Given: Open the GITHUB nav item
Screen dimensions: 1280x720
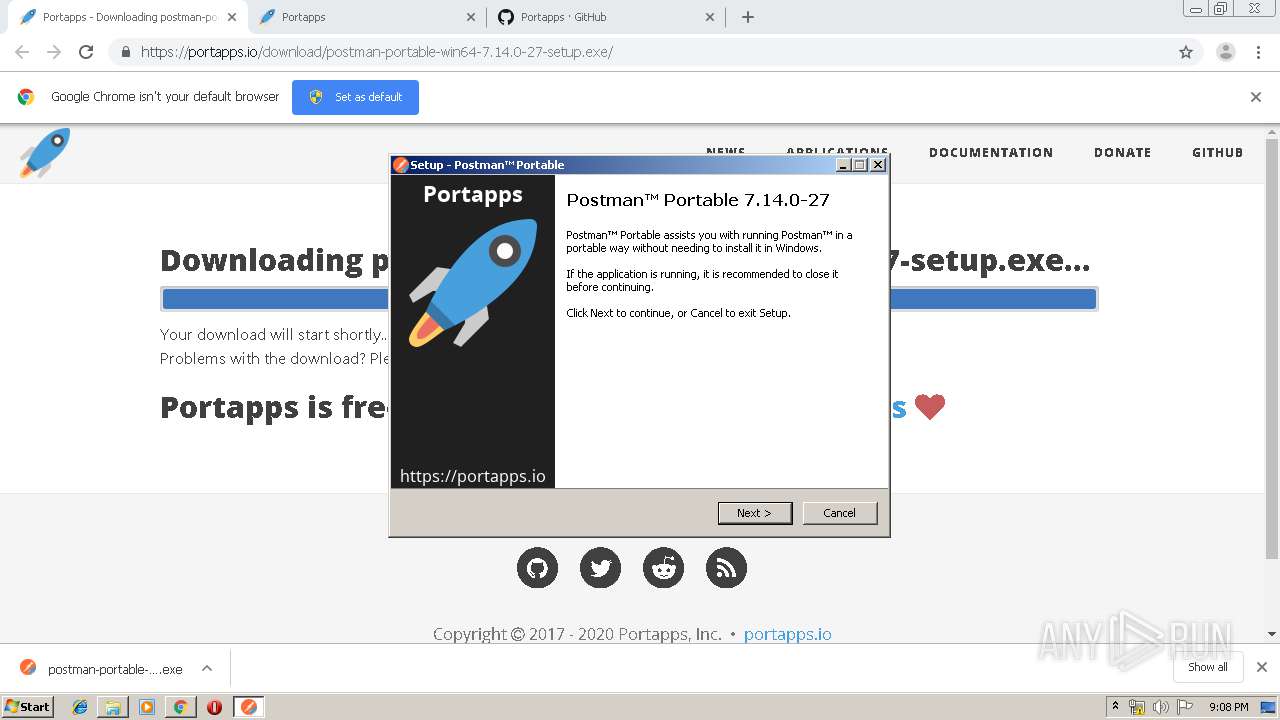Looking at the screenshot, I should [1217, 153].
